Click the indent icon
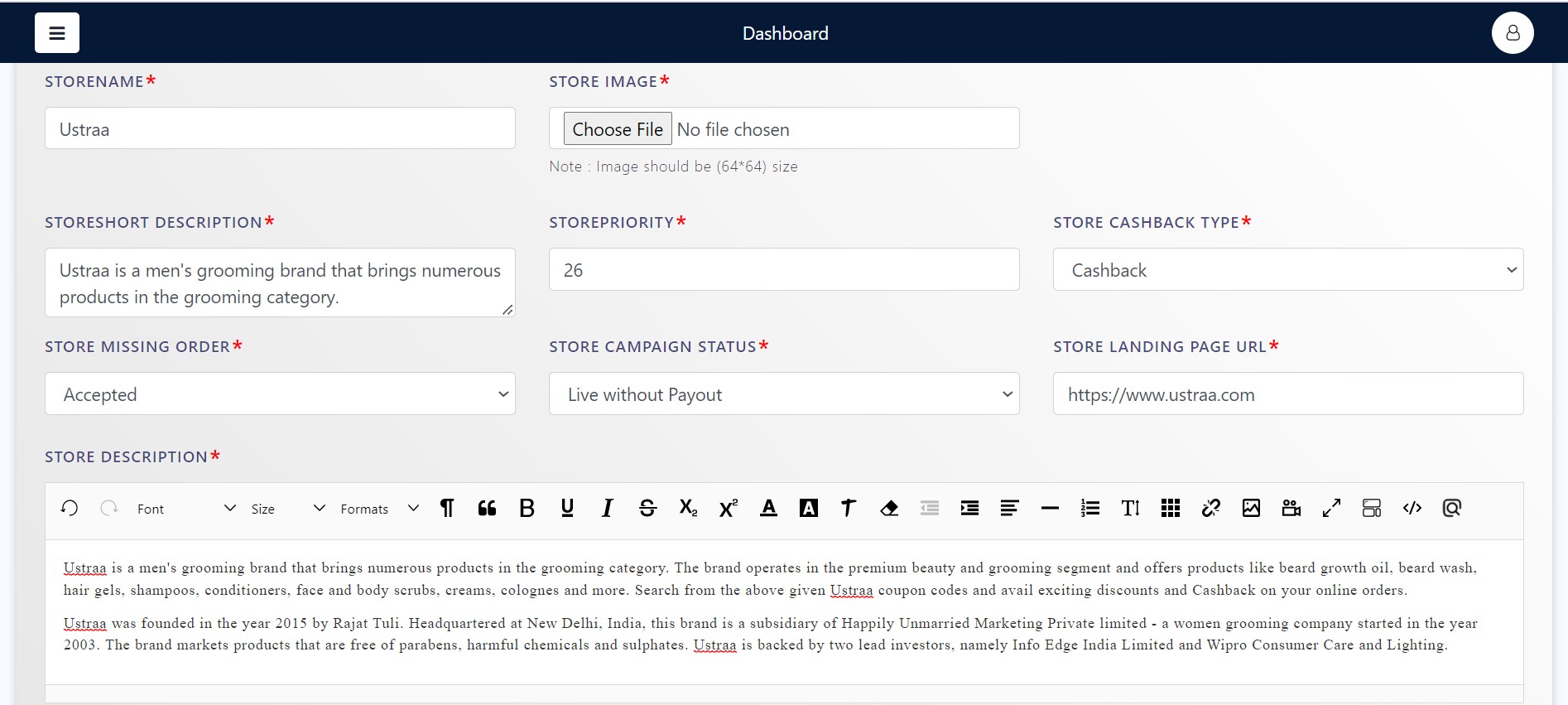The width and height of the screenshot is (1568, 705). click(x=969, y=508)
